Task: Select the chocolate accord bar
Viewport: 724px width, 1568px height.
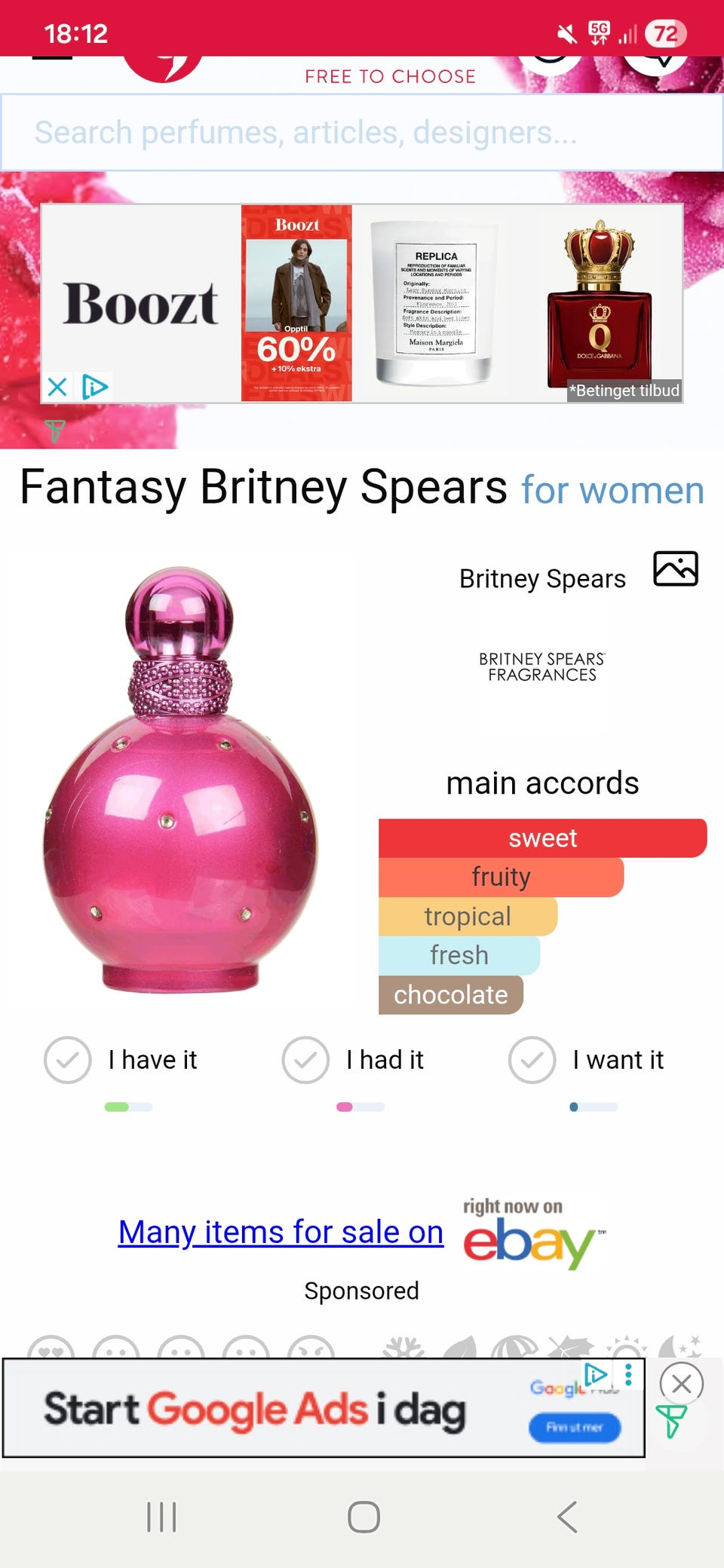Action: coord(451,995)
